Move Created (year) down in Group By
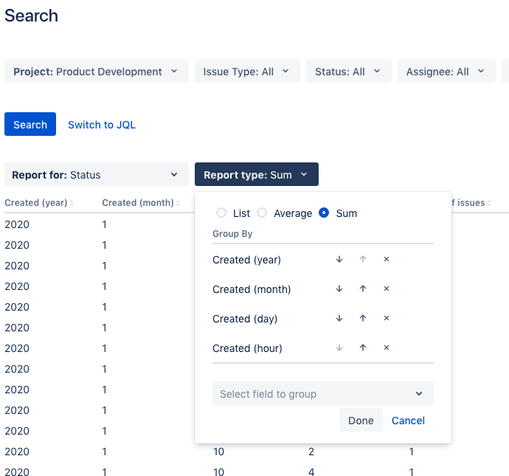Screen dimensions: 509x476 339,259
